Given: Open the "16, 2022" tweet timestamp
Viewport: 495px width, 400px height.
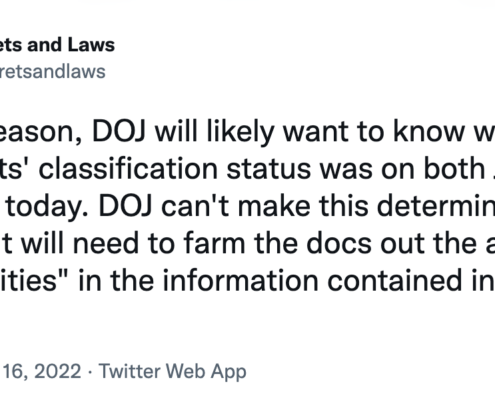Looking at the screenshot, I should (42, 371).
